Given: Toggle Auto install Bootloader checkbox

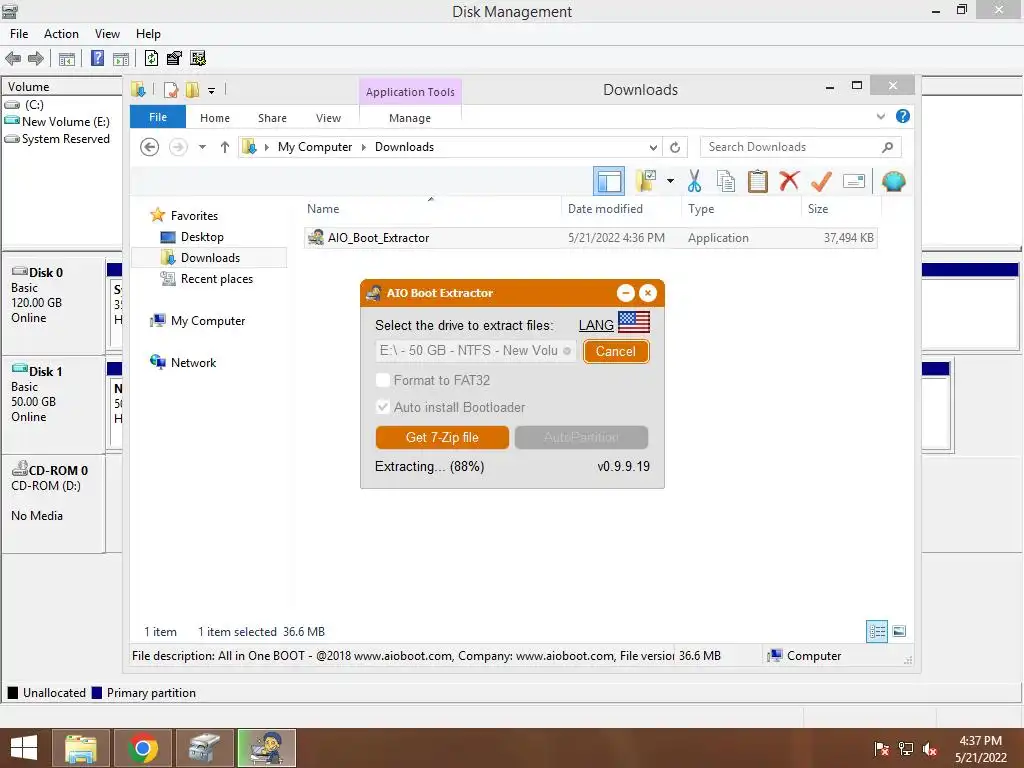Looking at the screenshot, I should pos(383,407).
